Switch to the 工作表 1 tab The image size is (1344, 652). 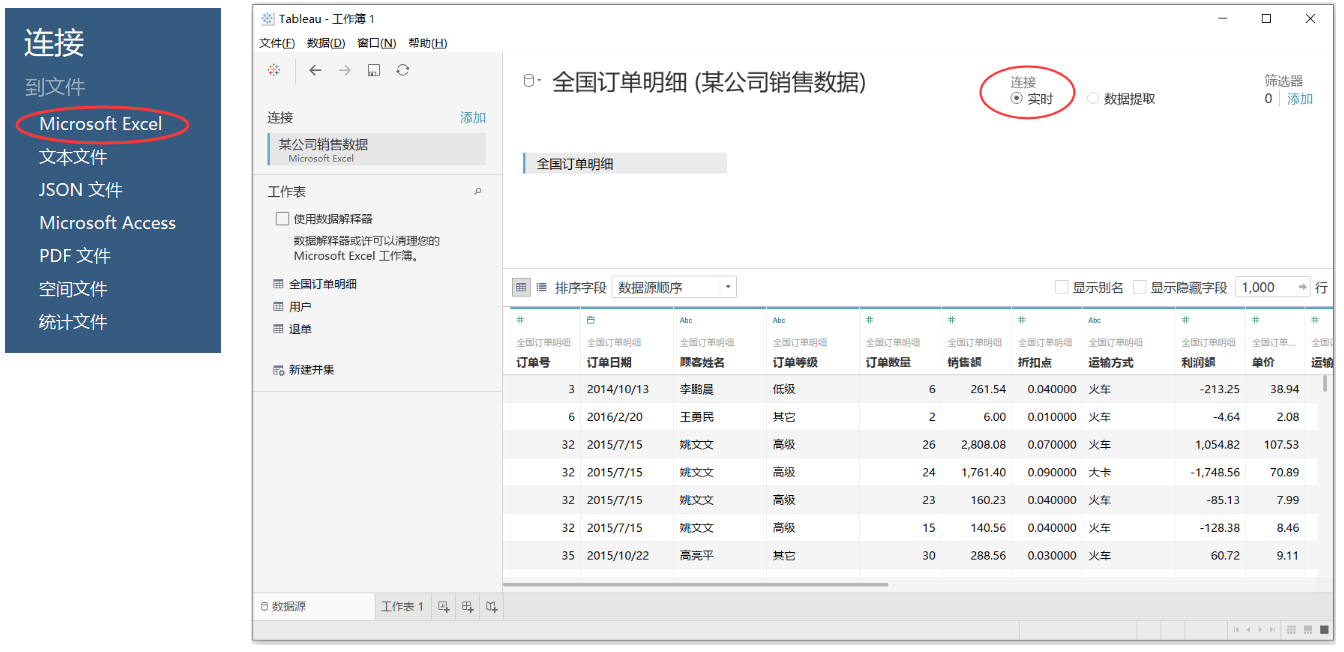401,606
